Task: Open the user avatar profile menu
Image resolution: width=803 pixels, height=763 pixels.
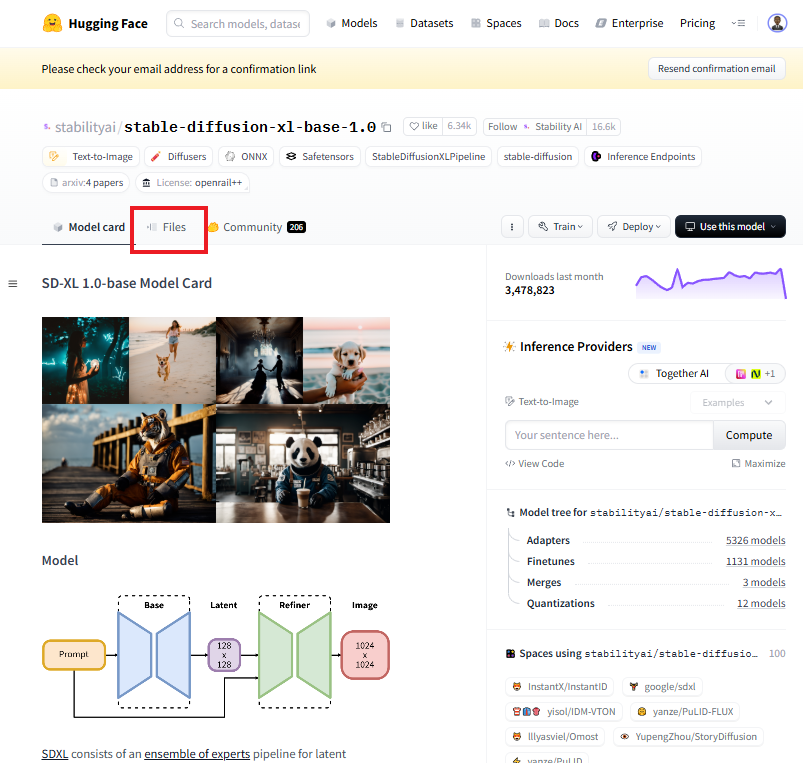Action: [x=777, y=23]
